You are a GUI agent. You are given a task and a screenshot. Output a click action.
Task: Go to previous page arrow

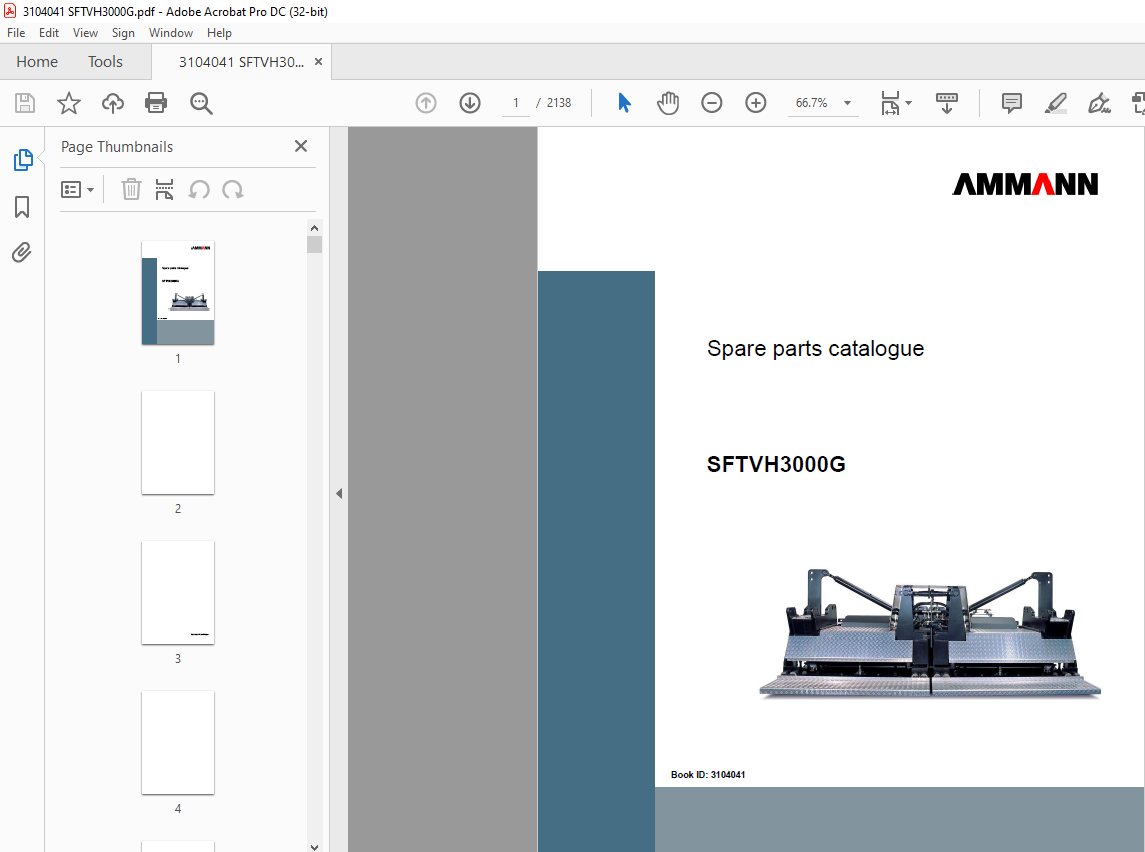coord(426,103)
